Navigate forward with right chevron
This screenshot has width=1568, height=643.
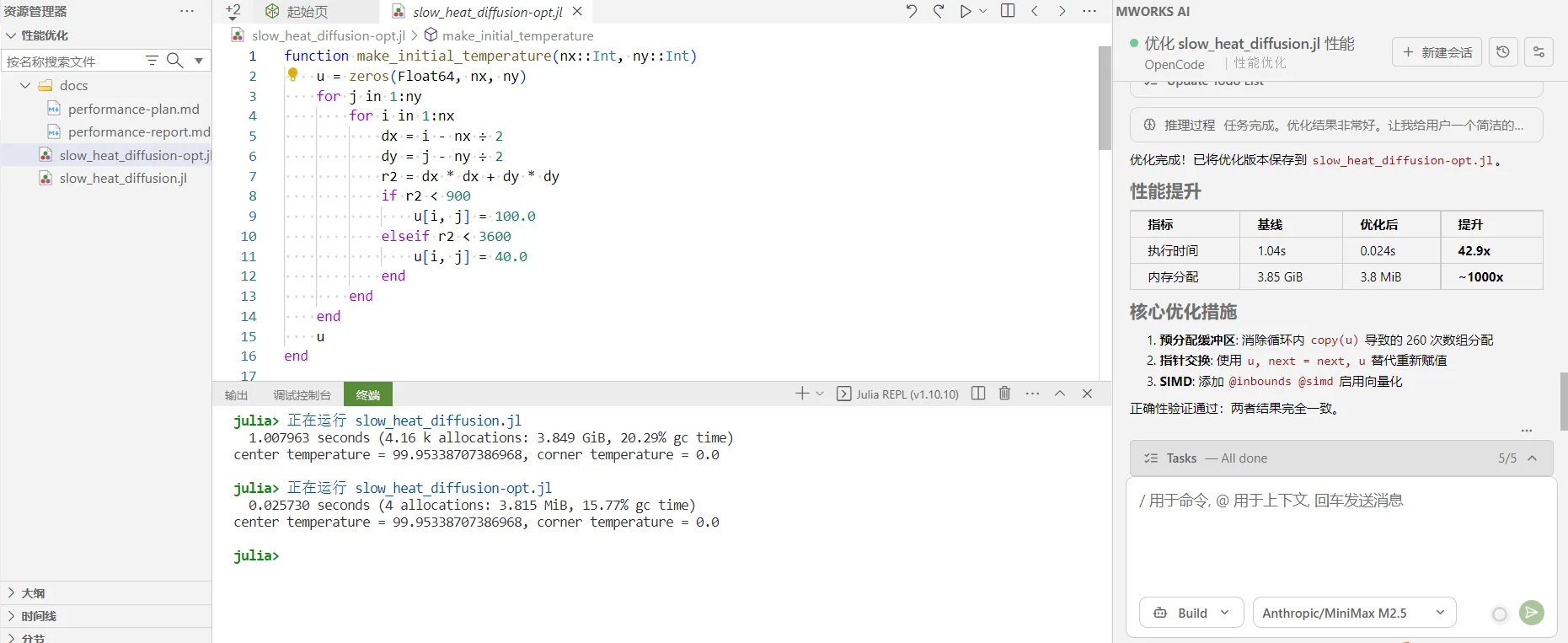pos(1062,11)
